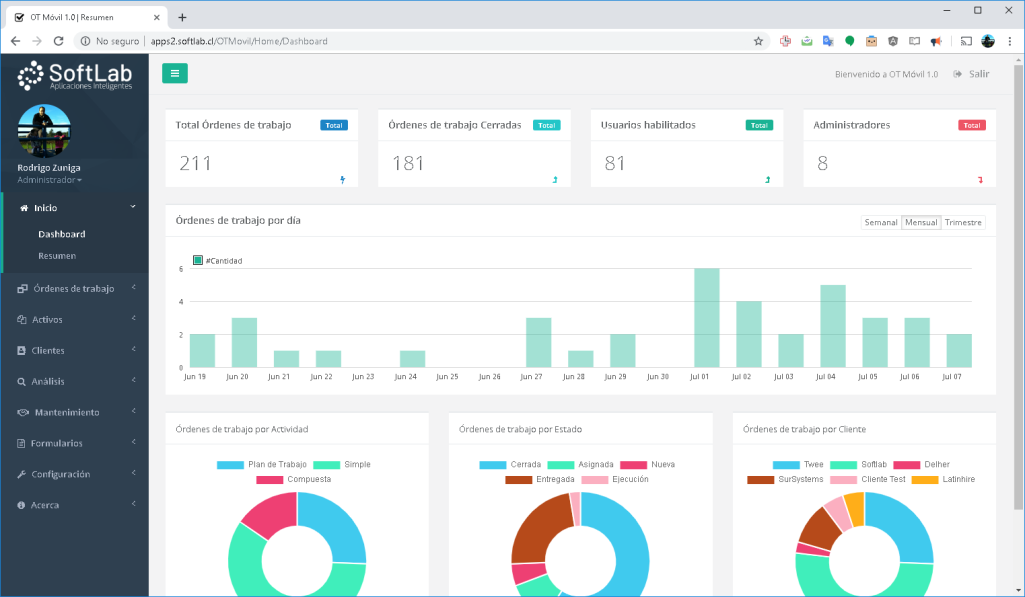Screen dimensions: 1025x597
Task: Click the red down arrow on Administradores card
Action: (x=980, y=180)
